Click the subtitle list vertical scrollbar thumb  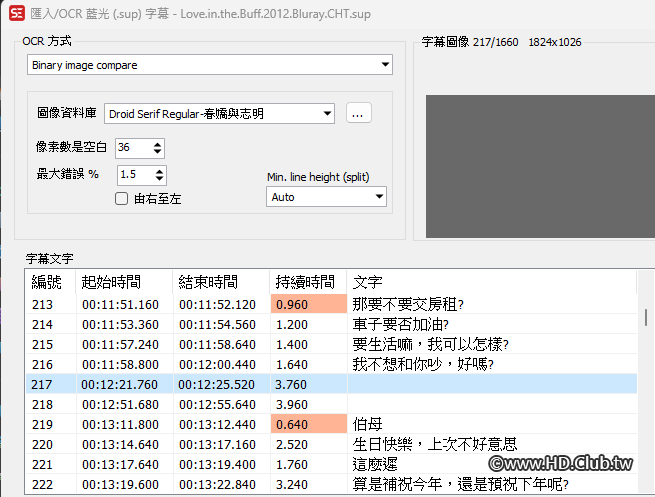pyautogui.click(x=646, y=317)
